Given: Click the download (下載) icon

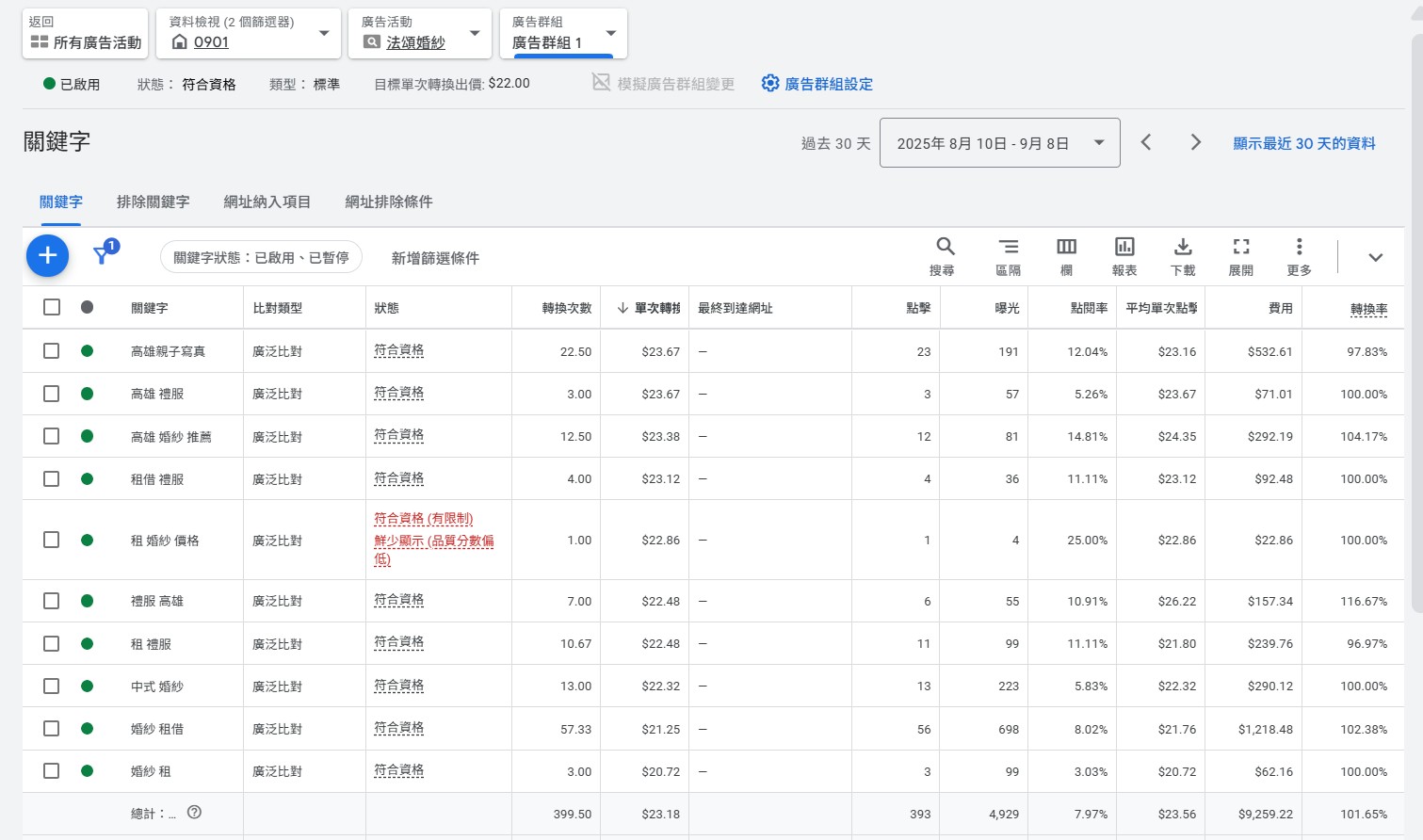Looking at the screenshot, I should click(x=1183, y=247).
